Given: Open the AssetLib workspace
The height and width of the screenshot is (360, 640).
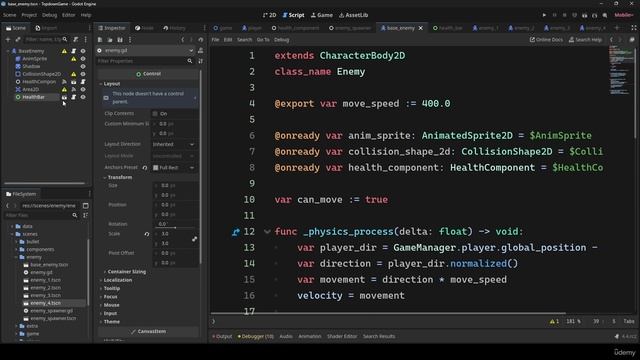Looking at the screenshot, I should coord(353,15).
